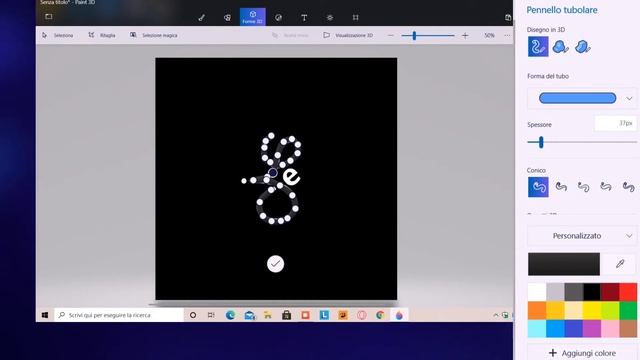Open the more options ellipsis menu
640x360 pixels.
(x=507, y=36)
